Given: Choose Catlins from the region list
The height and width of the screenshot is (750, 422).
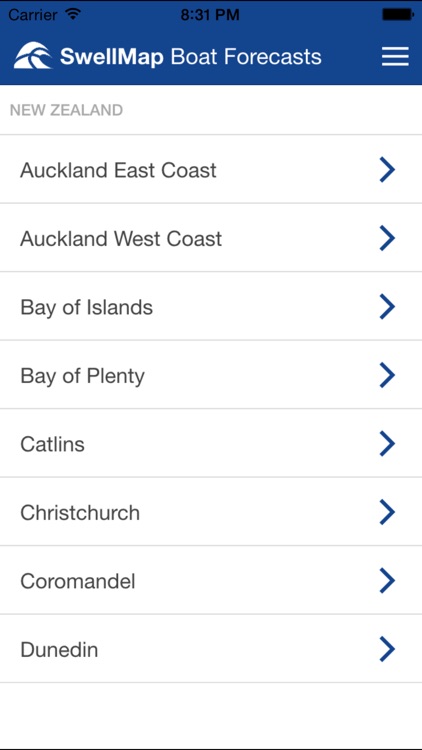Looking at the screenshot, I should 211,443.
